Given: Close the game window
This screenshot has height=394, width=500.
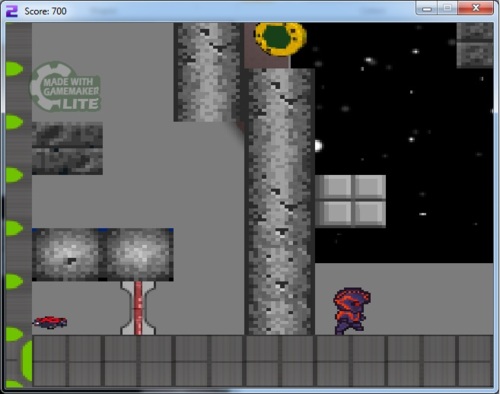Looking at the screenshot, I should [476, 8].
